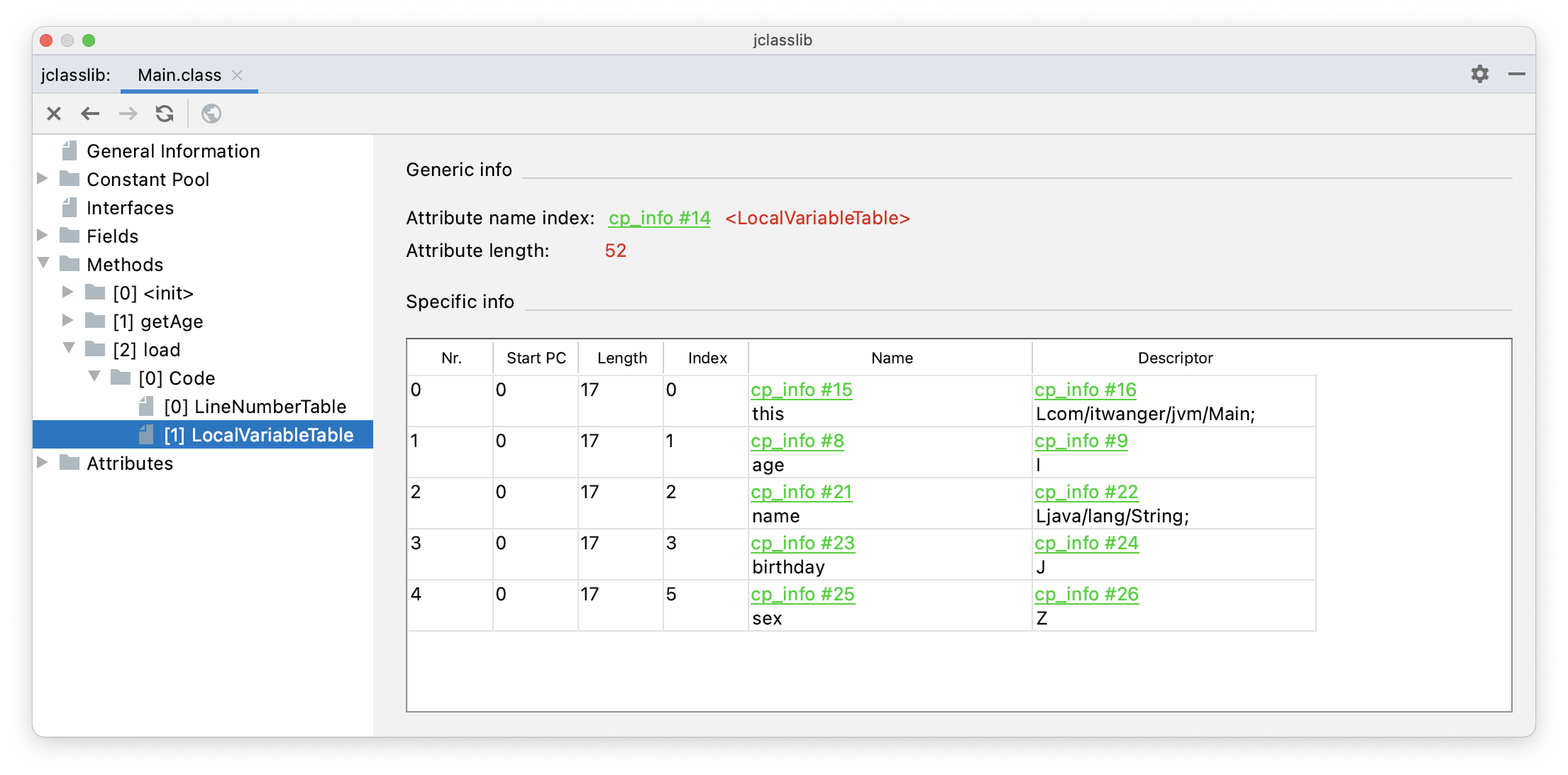
Task: Select the [0] LineNumberTable item
Action: (255, 407)
